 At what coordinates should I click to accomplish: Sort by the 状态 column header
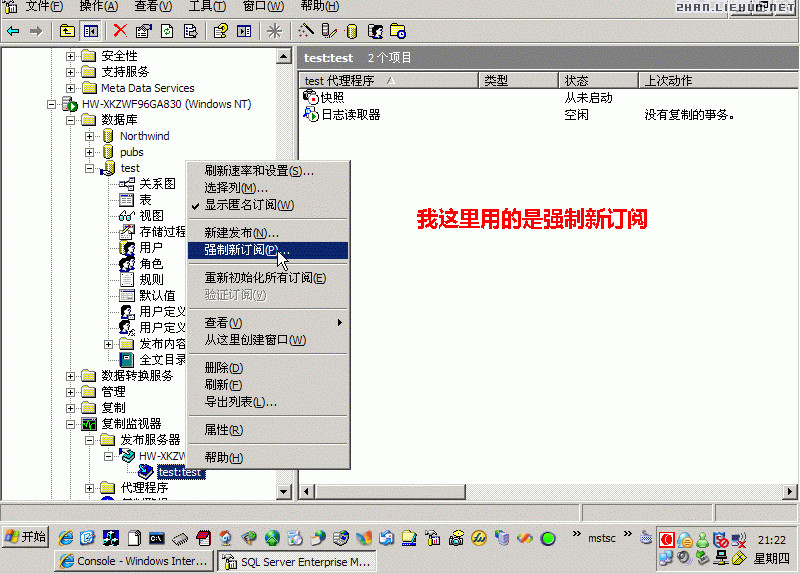[598, 81]
